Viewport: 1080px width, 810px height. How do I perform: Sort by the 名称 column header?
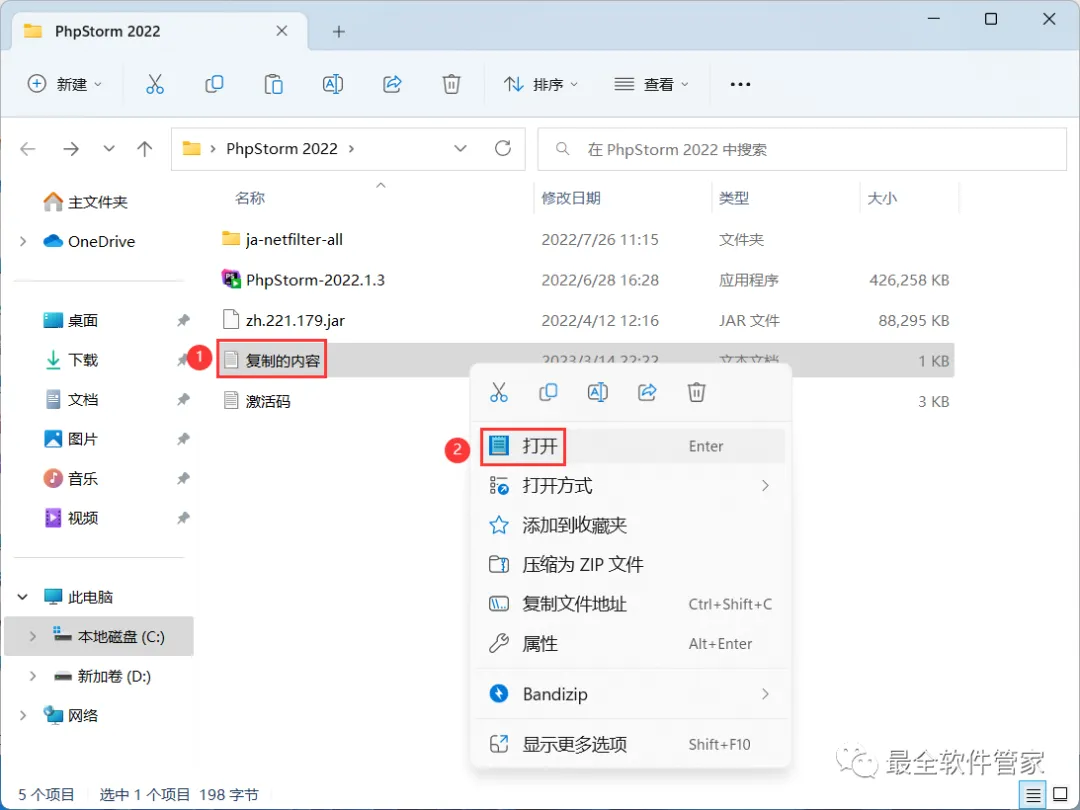click(249, 198)
